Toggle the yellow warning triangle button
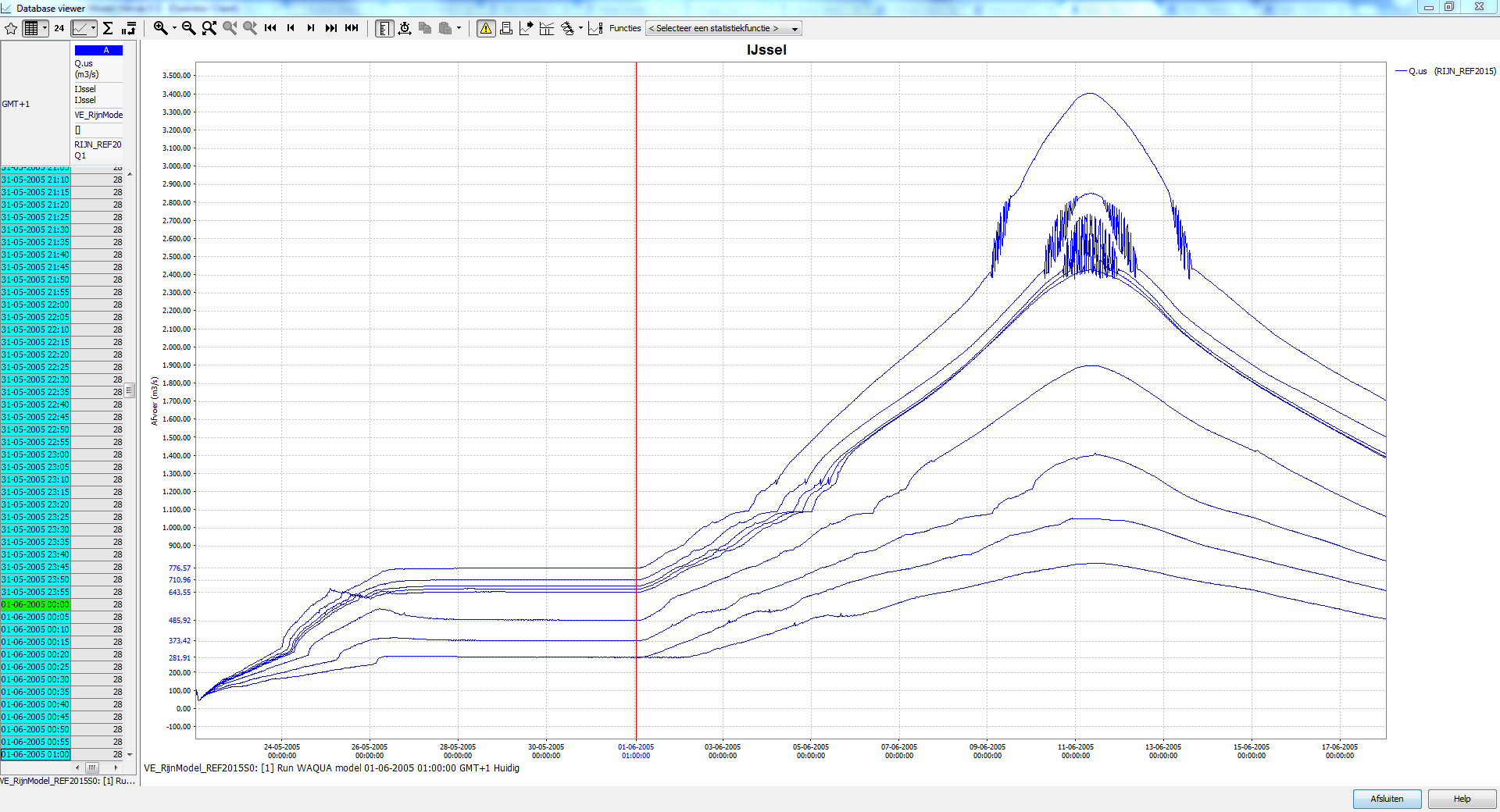This screenshot has height=812, width=1500. (486, 28)
